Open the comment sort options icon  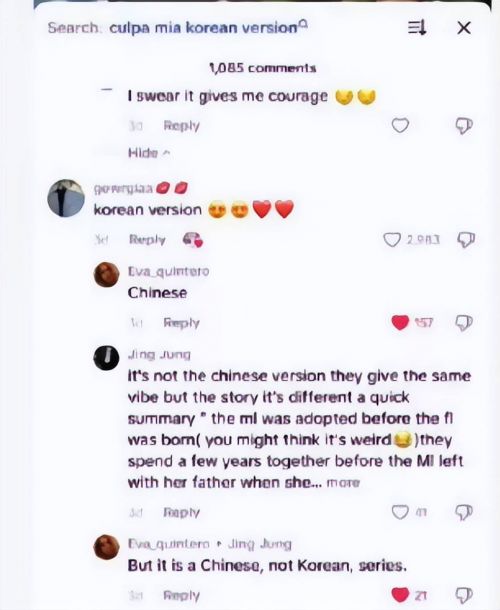pos(417,28)
